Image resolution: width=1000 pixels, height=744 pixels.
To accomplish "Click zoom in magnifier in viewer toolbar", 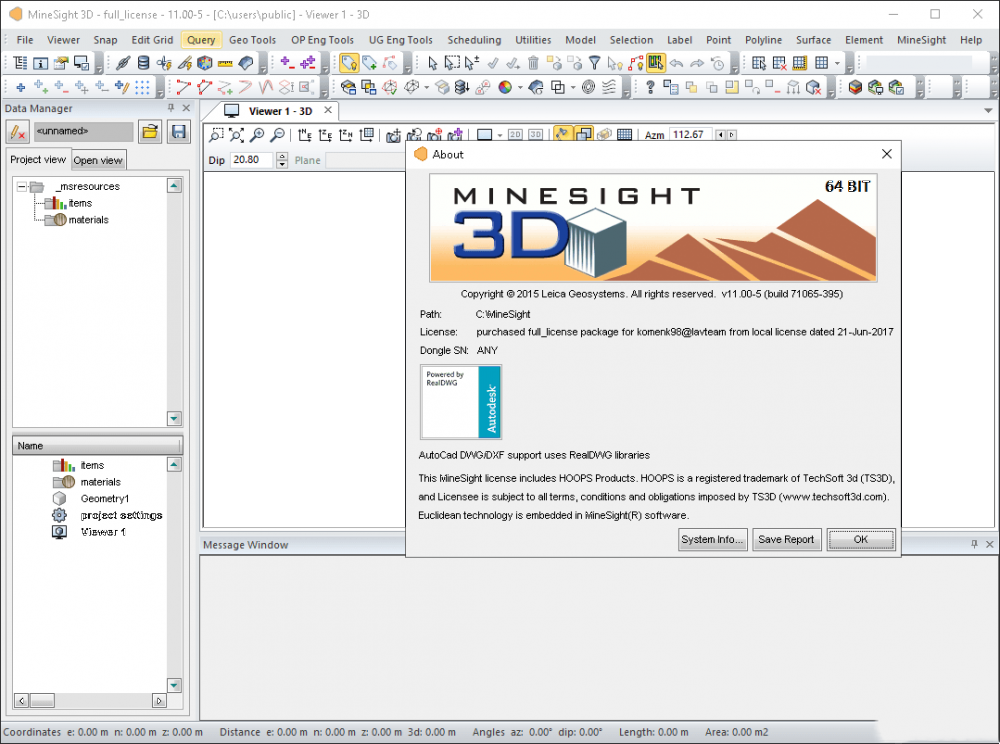I will [257, 135].
